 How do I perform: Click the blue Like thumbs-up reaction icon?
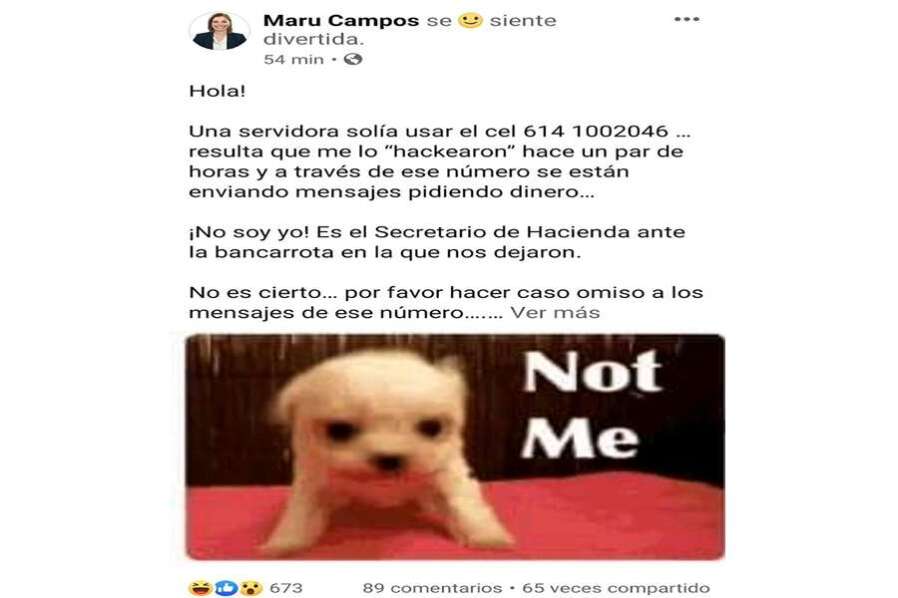[226, 588]
